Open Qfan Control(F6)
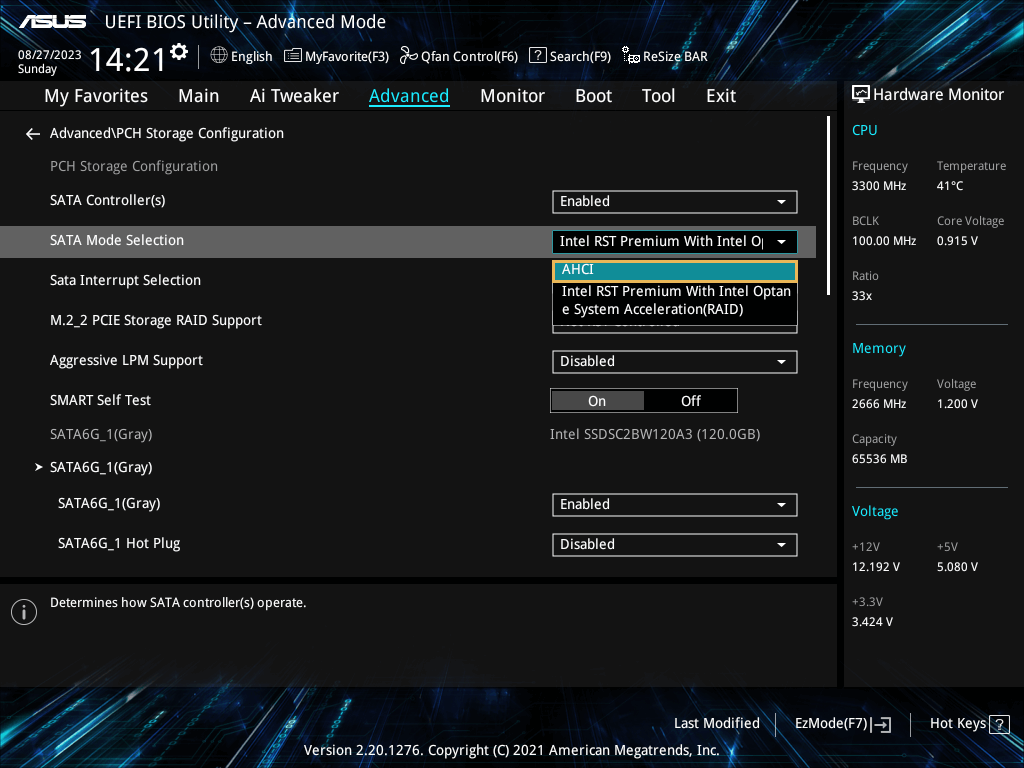Viewport: 1024px width, 768px height. pyautogui.click(x=458, y=56)
